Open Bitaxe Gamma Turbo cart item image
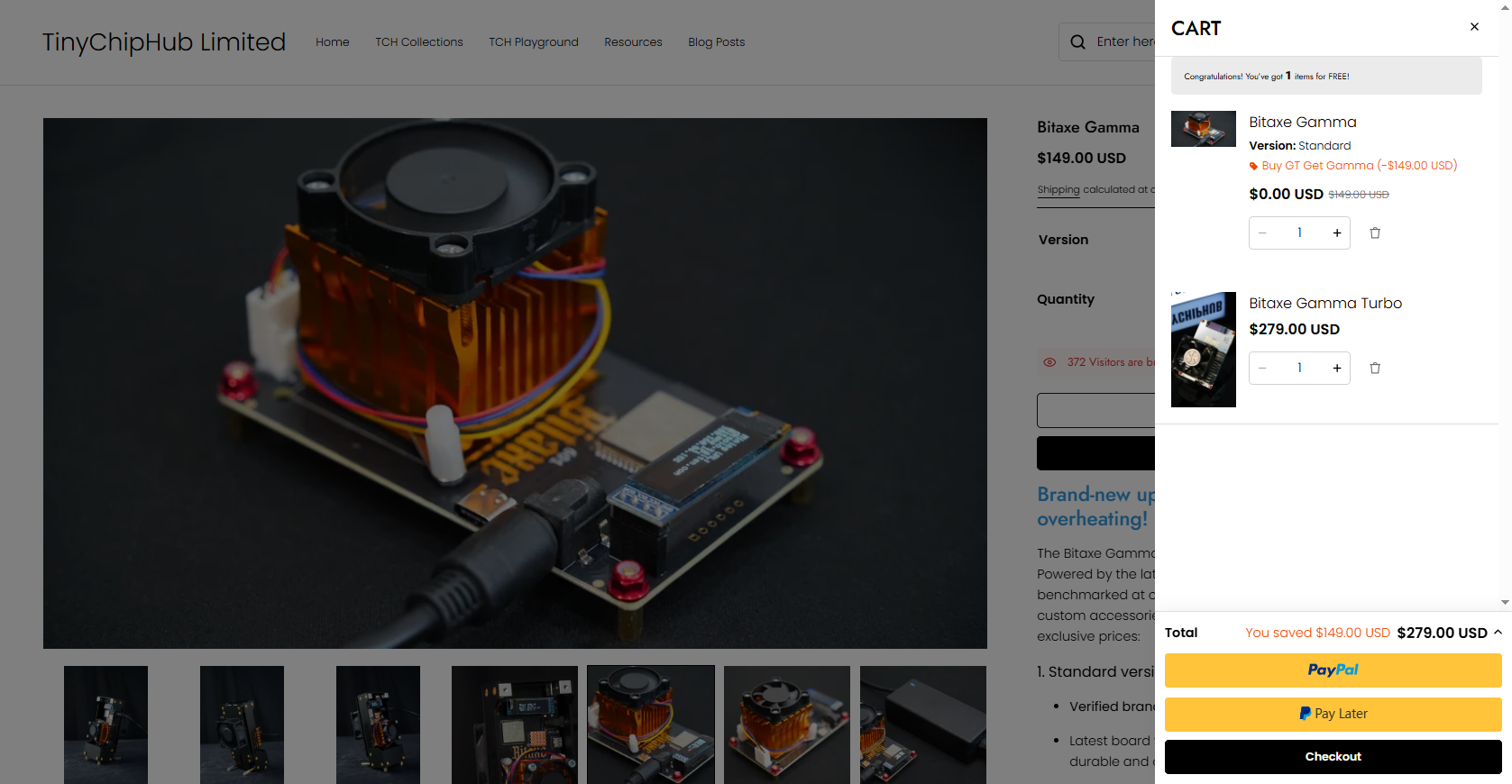1512x784 pixels. [x=1203, y=350]
